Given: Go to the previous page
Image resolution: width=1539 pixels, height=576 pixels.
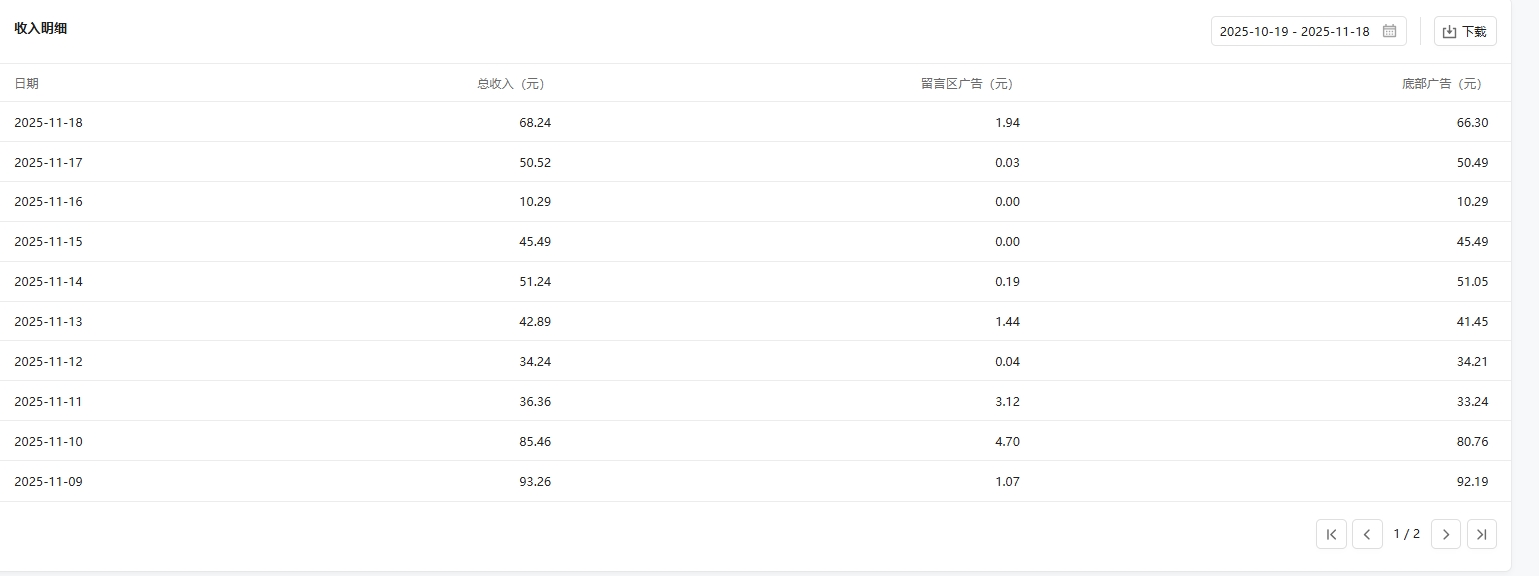Looking at the screenshot, I should (x=1367, y=534).
